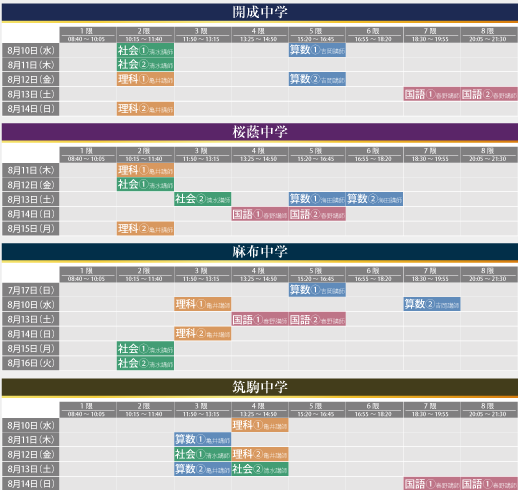This screenshot has height=490, width=518.
Task: Click date label 8月10日(水) in 開成中学 table
Action: pyautogui.click(x=31, y=50)
